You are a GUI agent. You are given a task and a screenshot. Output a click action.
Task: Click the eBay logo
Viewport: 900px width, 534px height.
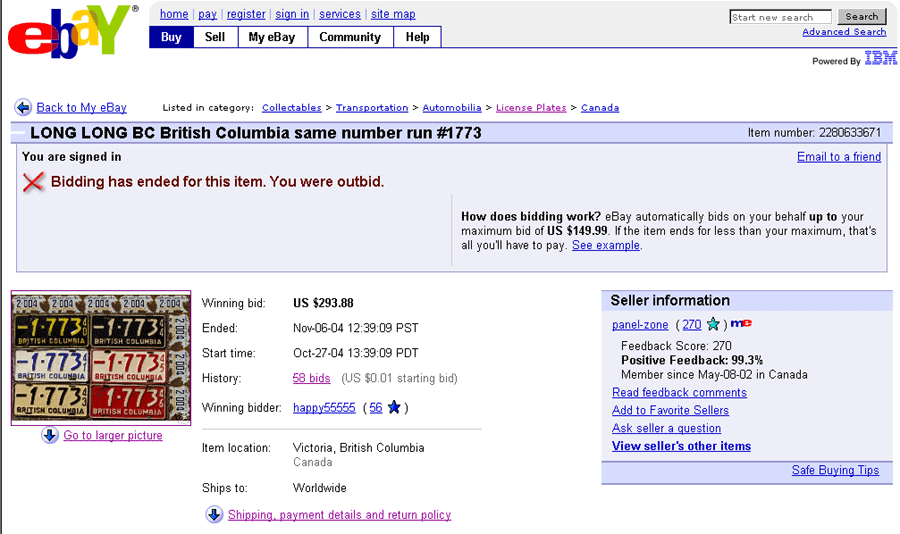point(73,31)
